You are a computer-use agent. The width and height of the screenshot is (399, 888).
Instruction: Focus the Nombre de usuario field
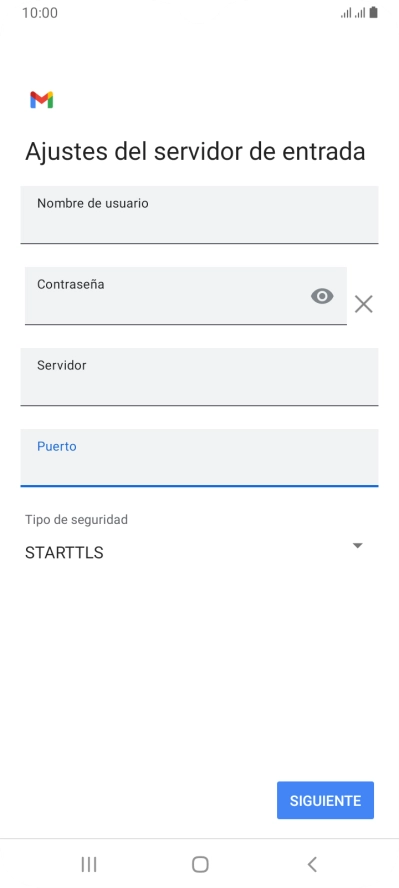click(x=199, y=215)
